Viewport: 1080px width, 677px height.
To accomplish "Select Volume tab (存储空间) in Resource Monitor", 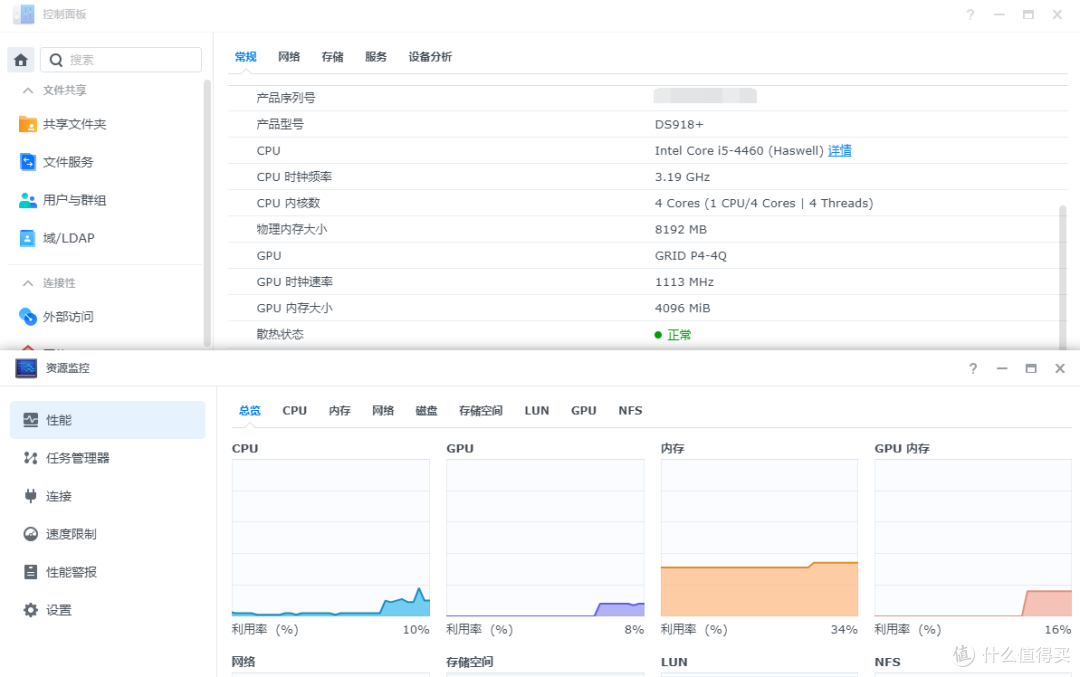I will [480, 410].
